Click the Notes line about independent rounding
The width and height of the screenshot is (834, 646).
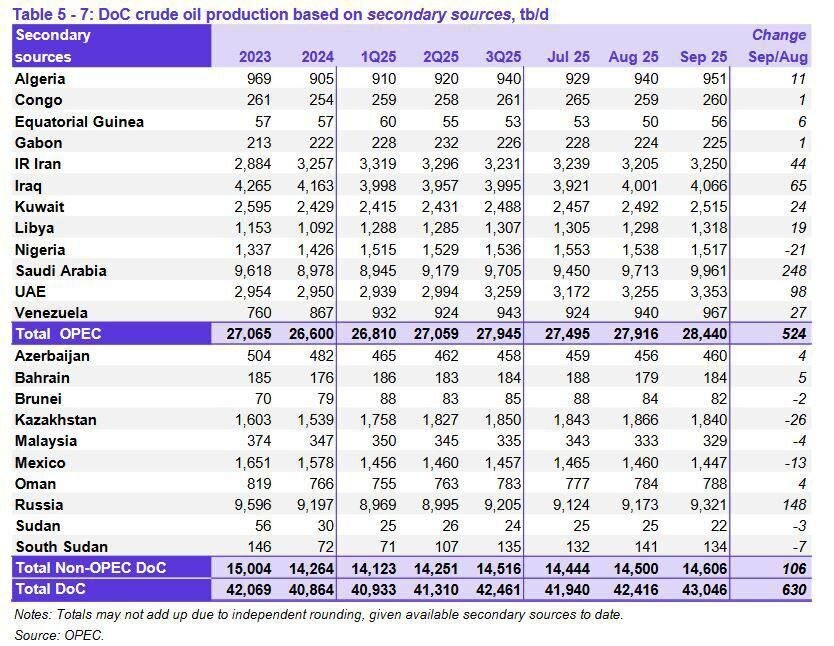click(x=319, y=615)
